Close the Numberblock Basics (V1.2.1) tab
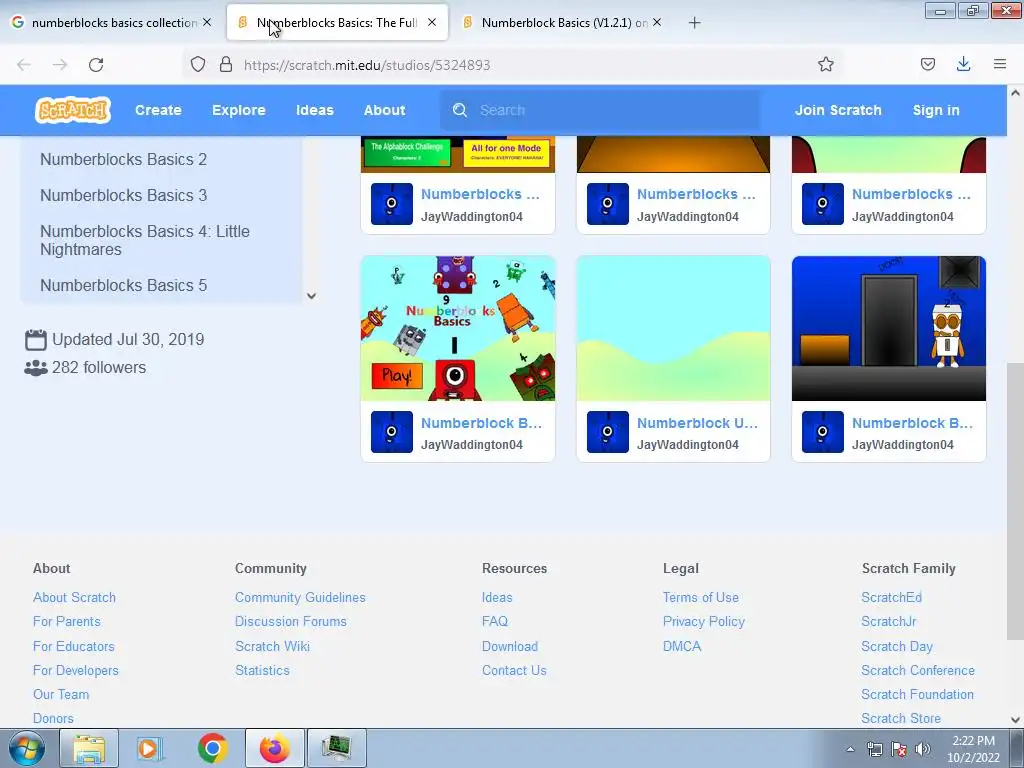The image size is (1024, 768). (657, 22)
